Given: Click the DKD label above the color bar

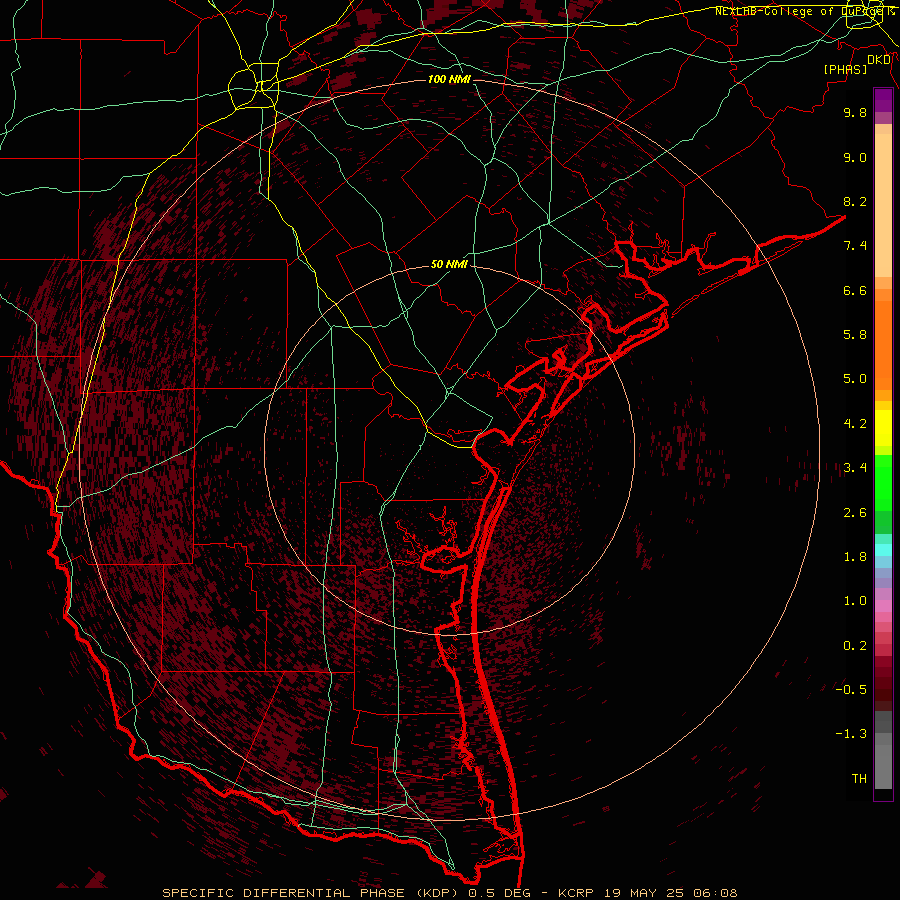Looking at the screenshot, I should tap(879, 59).
